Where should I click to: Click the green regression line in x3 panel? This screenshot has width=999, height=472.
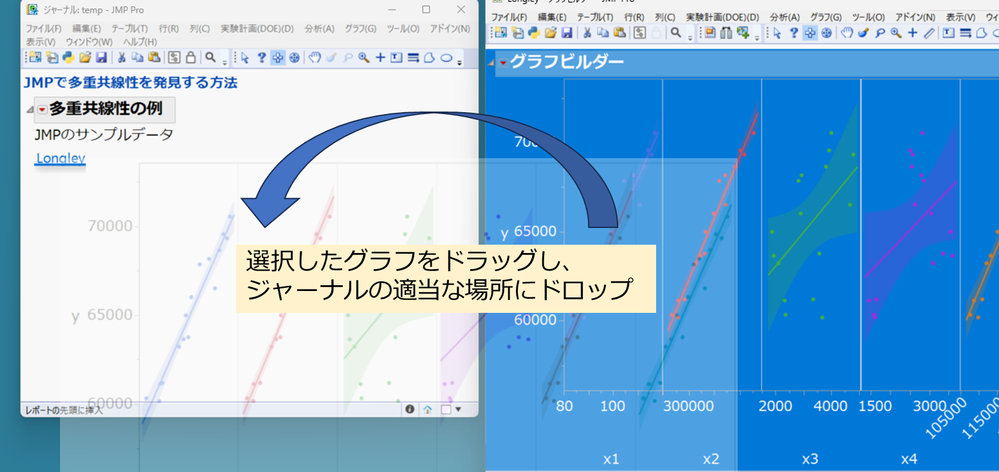(812, 221)
